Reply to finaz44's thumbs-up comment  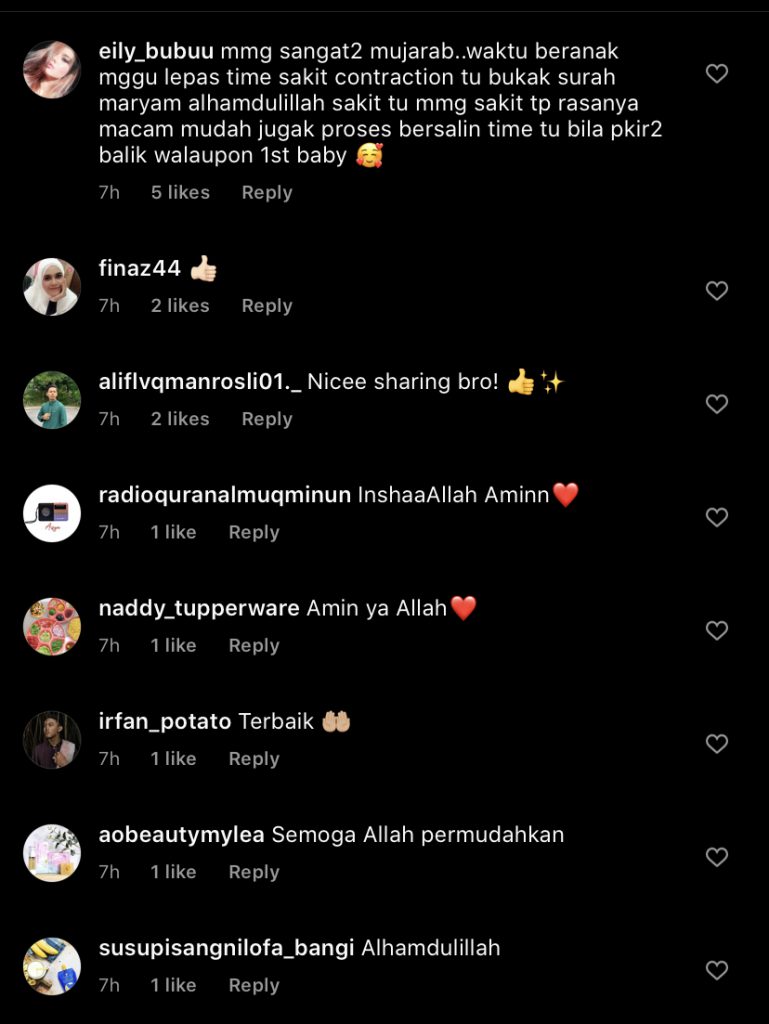pyautogui.click(x=267, y=306)
